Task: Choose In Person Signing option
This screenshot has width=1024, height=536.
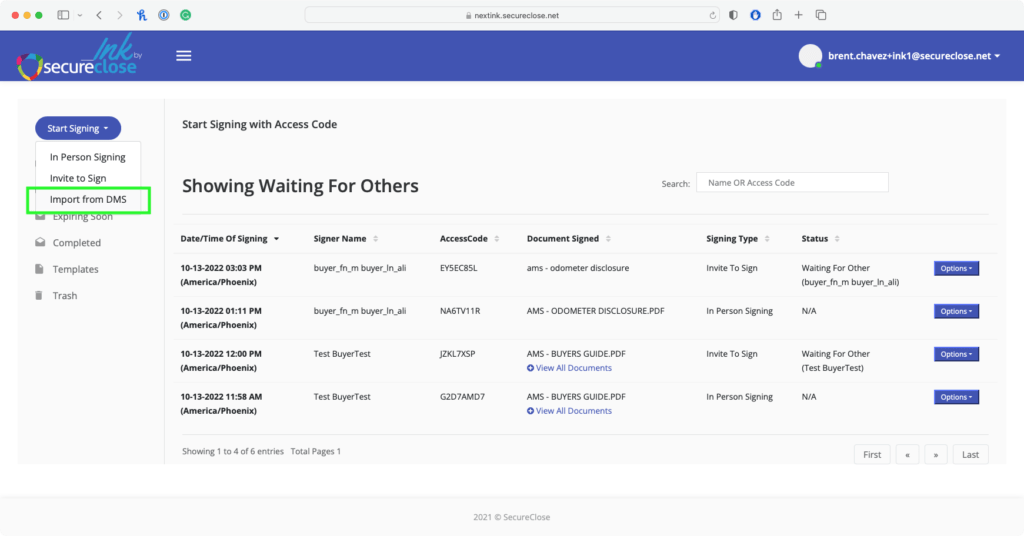Action: click(x=88, y=157)
